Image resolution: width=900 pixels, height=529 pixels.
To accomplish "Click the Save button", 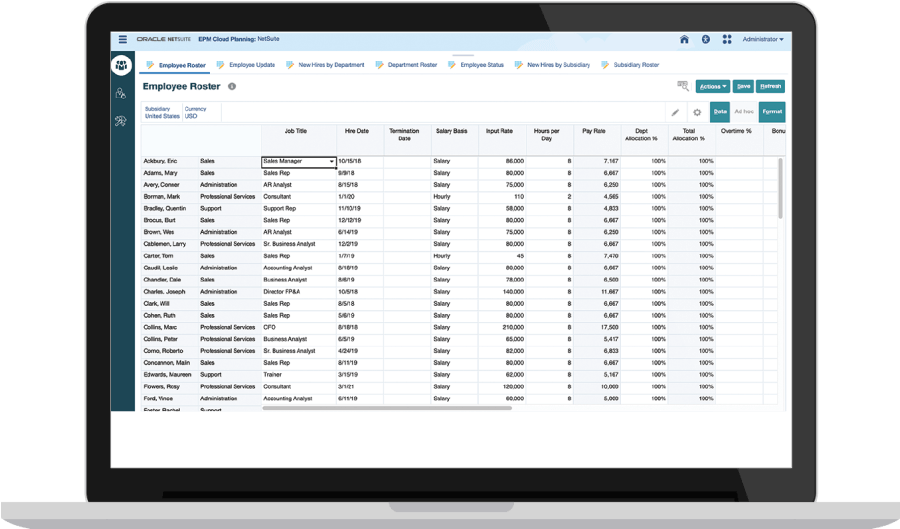I will (x=743, y=87).
